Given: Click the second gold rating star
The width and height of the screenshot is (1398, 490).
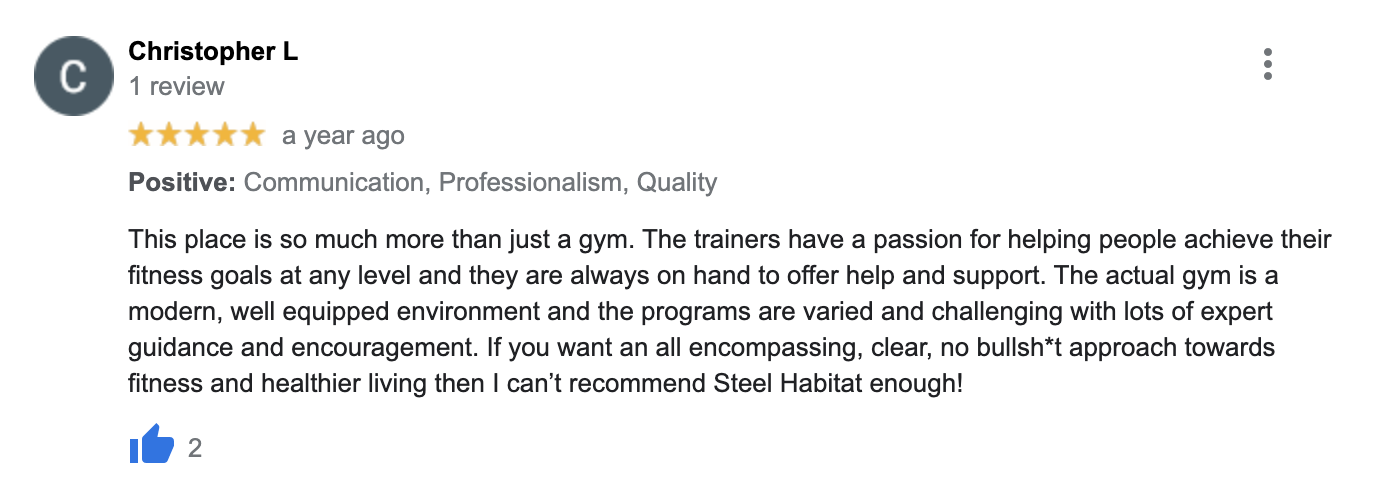Looking at the screenshot, I should pyautogui.click(x=169, y=135).
